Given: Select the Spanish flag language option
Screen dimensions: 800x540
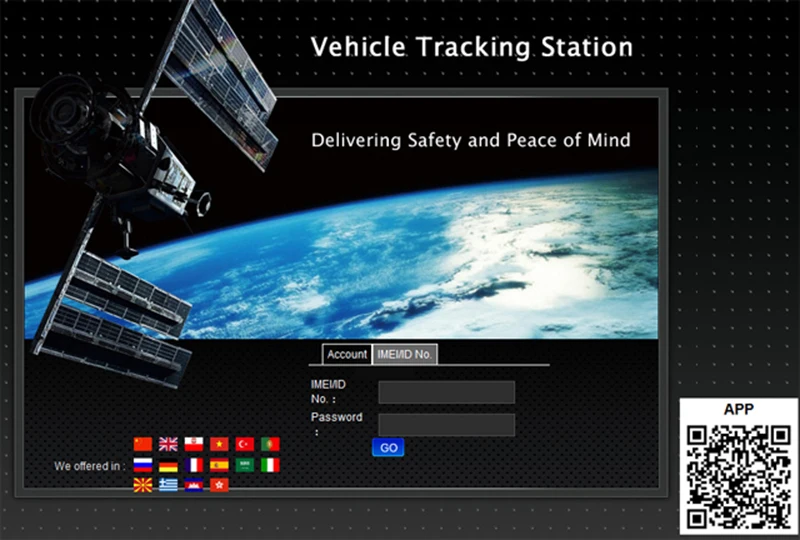Looking at the screenshot, I should click(x=219, y=465).
